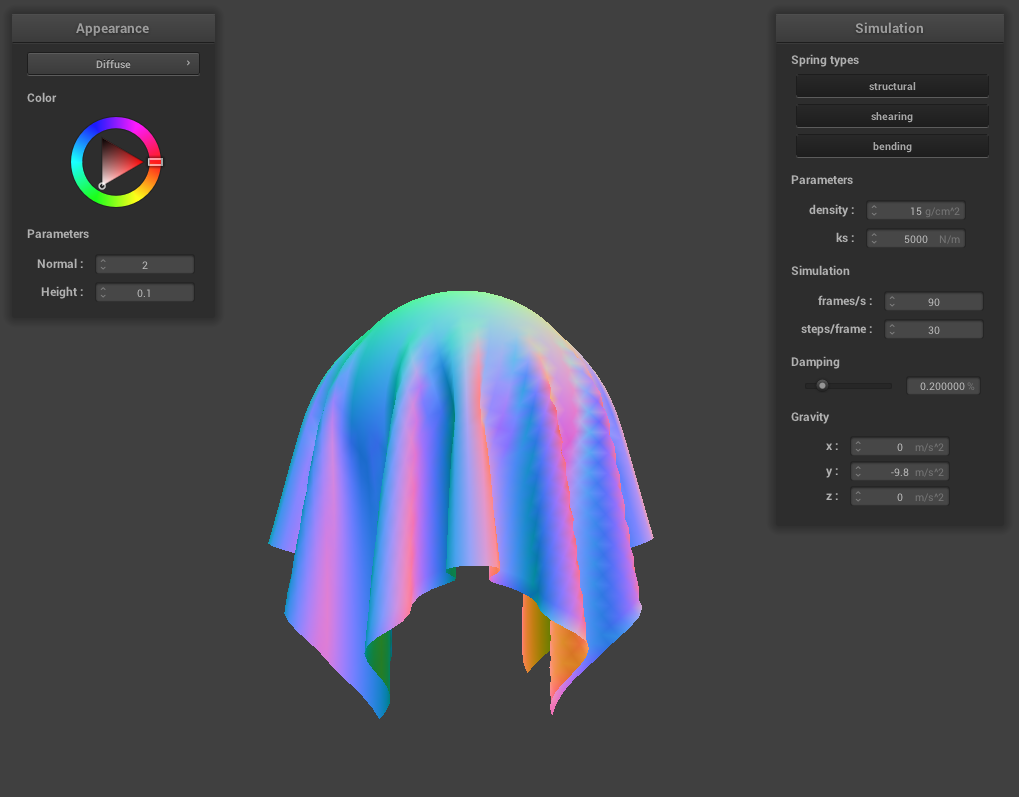Click the 'steps/frame :' label

(x=836, y=329)
